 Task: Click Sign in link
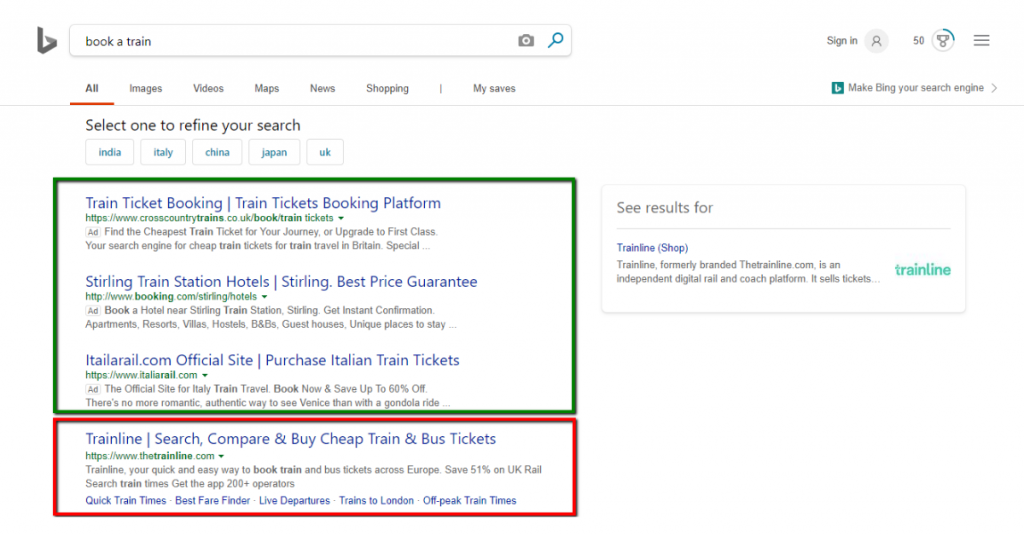point(842,40)
